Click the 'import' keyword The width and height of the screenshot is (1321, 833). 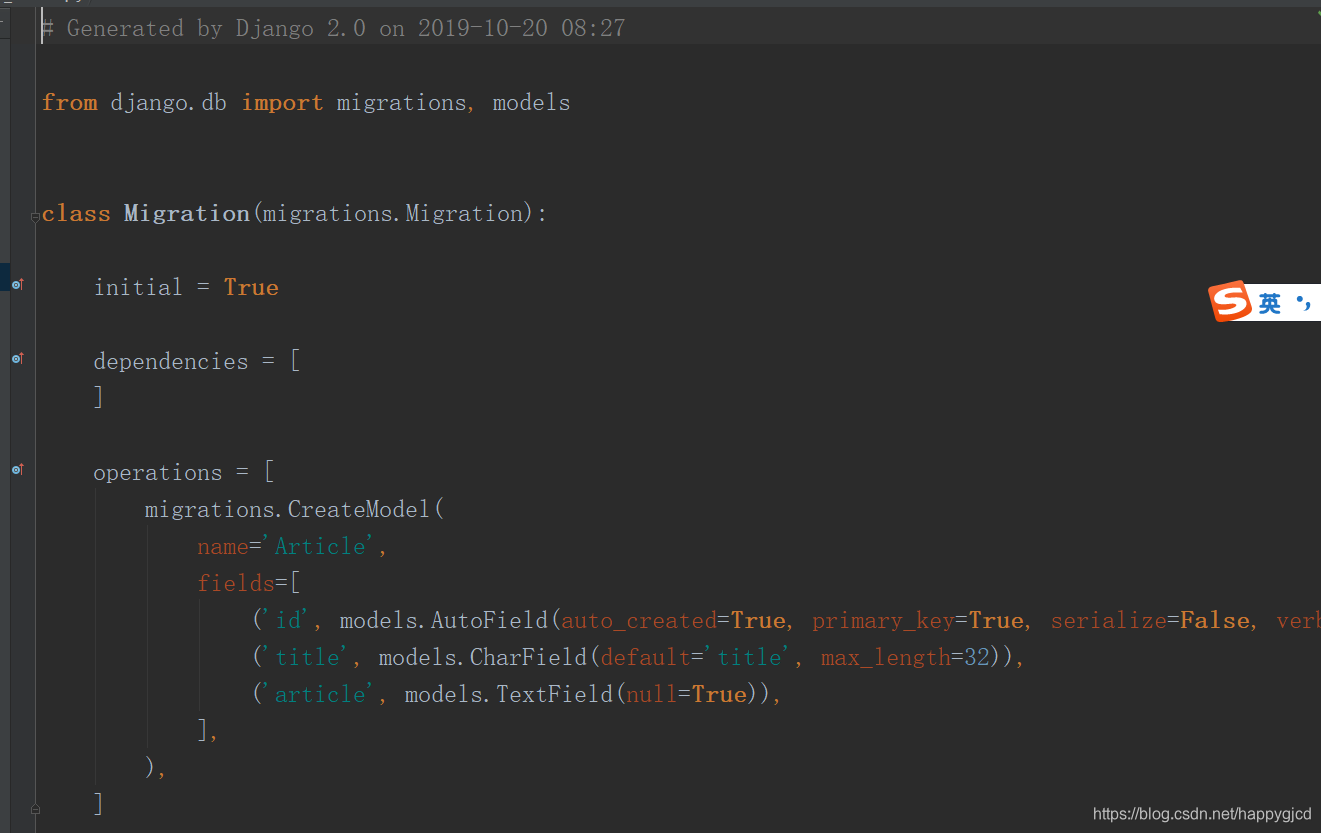pyautogui.click(x=282, y=103)
